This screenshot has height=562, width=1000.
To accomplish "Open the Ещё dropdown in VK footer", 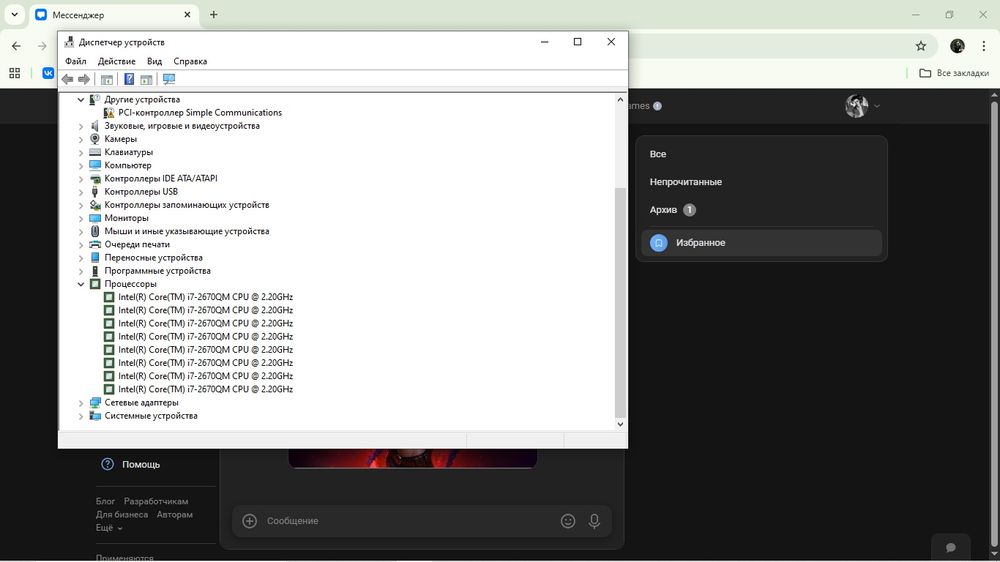I will tap(109, 528).
